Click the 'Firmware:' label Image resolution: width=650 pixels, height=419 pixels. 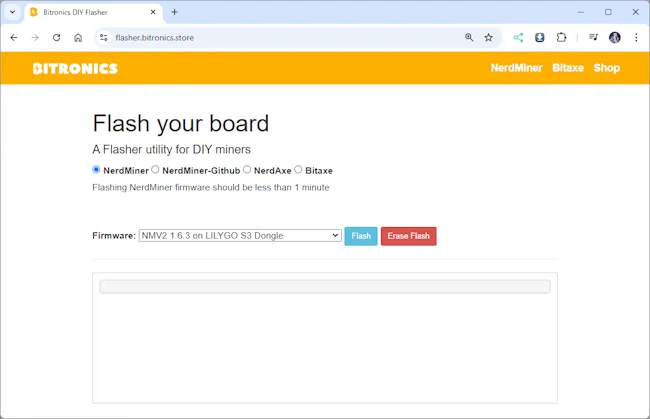(x=114, y=235)
